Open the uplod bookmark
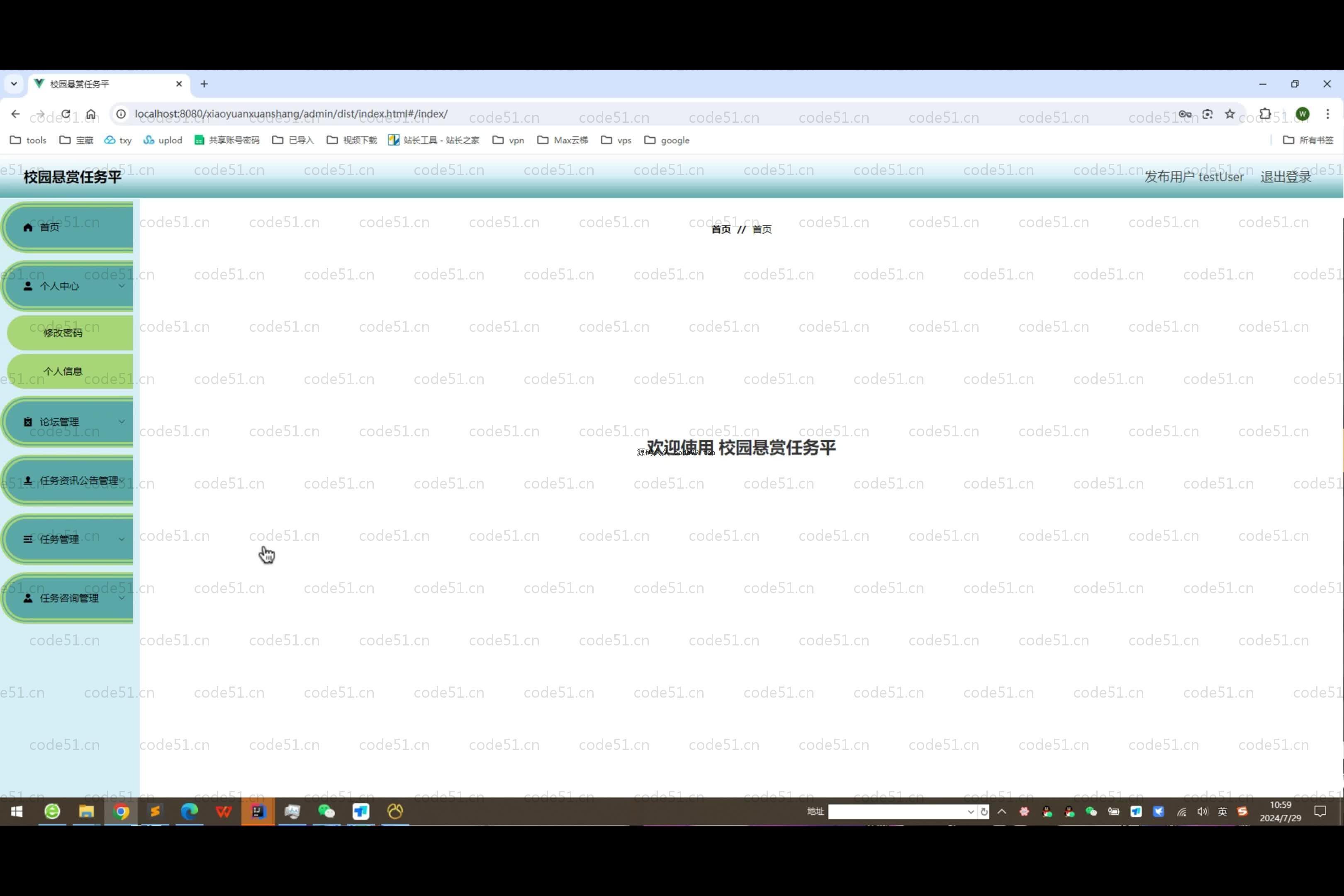Image resolution: width=1344 pixels, height=896 pixels. 163,140
